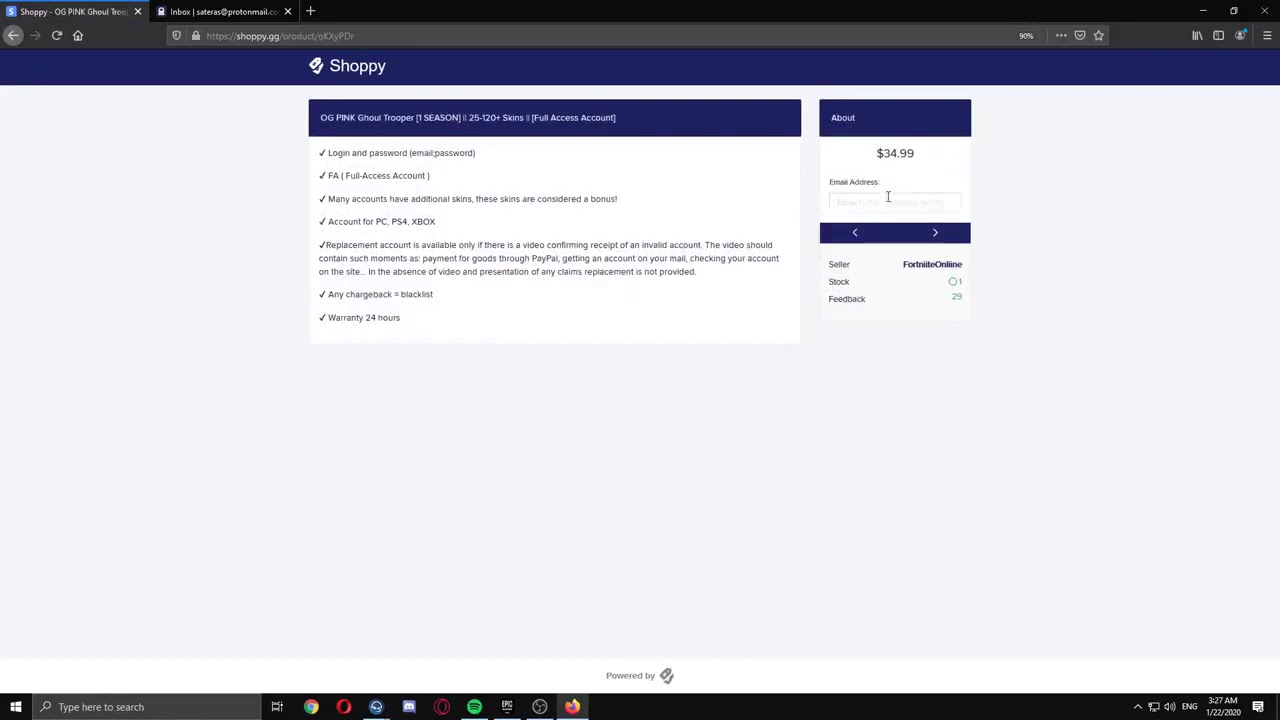The width and height of the screenshot is (1280, 720).
Task: Open the Windows Start menu
Action: click(15, 707)
